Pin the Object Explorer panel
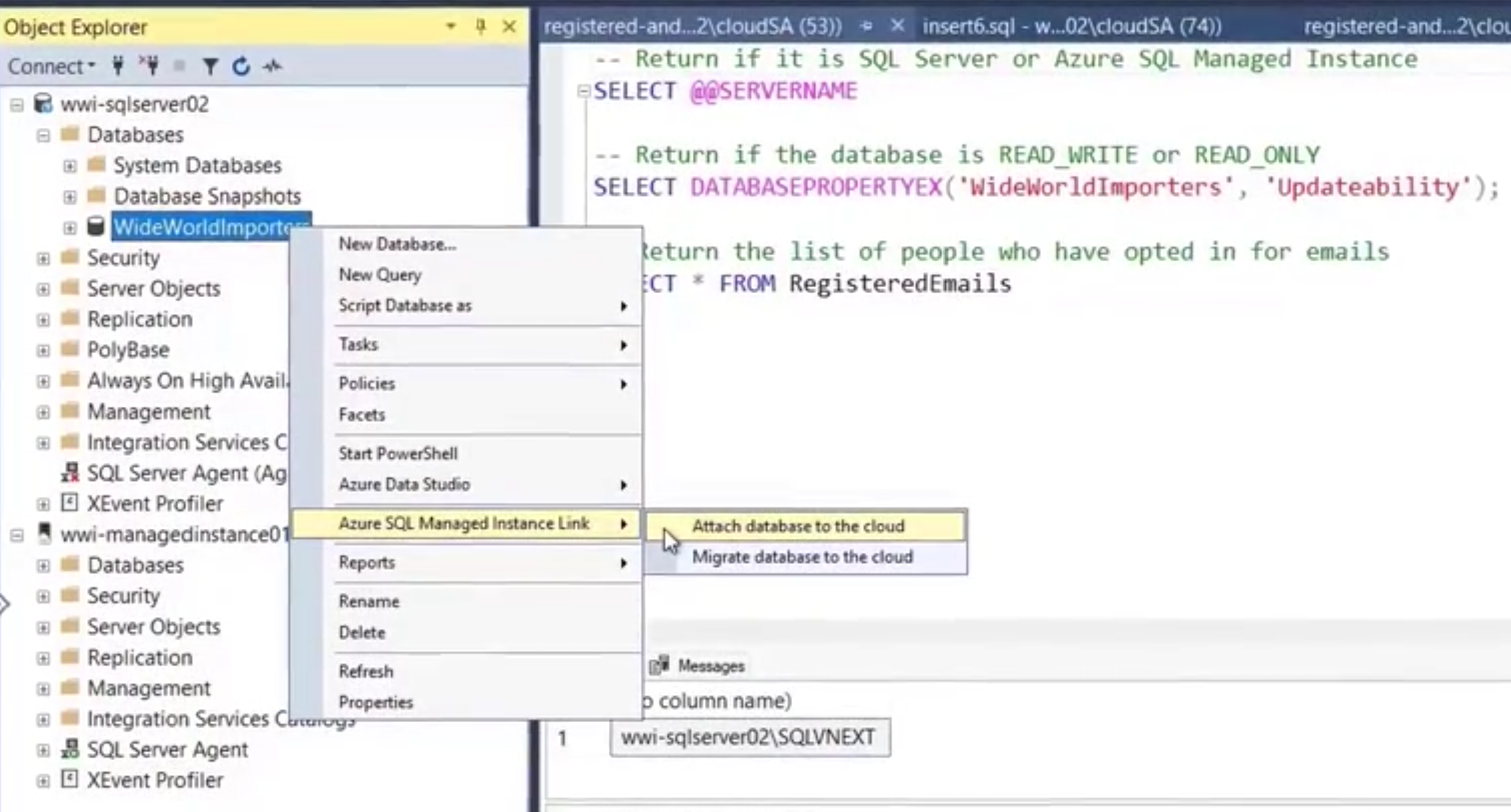1511x812 pixels. 480,27
